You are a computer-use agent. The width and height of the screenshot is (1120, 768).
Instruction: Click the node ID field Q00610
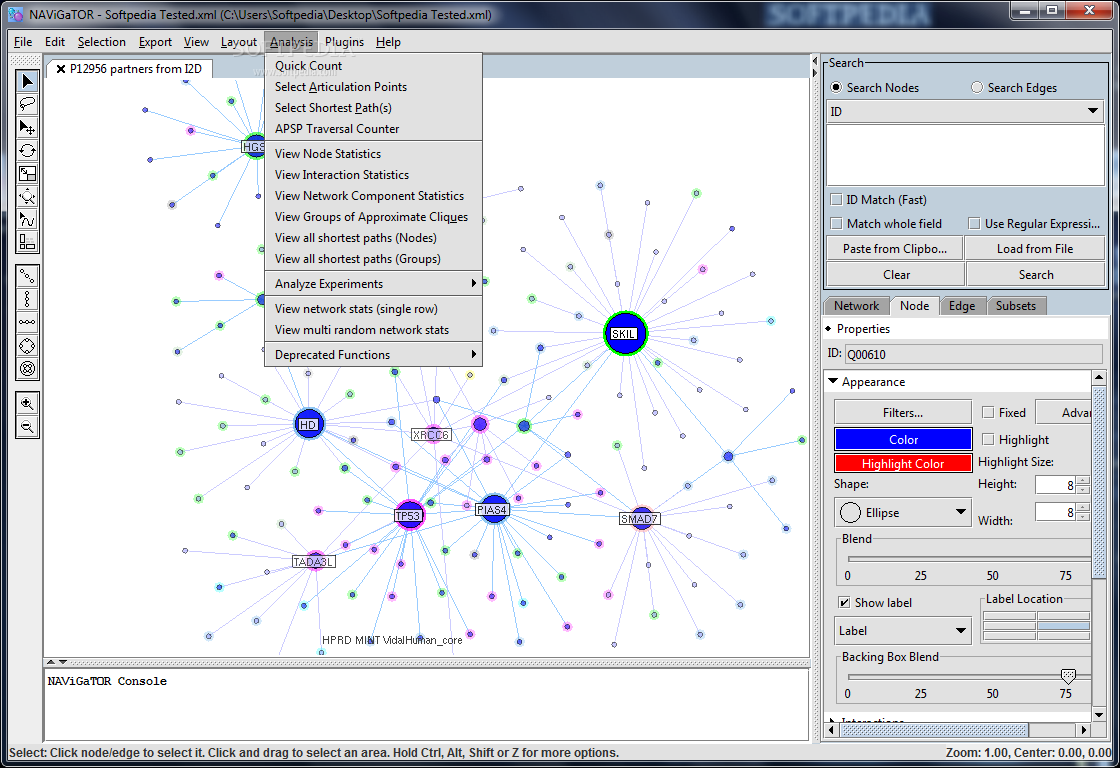[974, 354]
